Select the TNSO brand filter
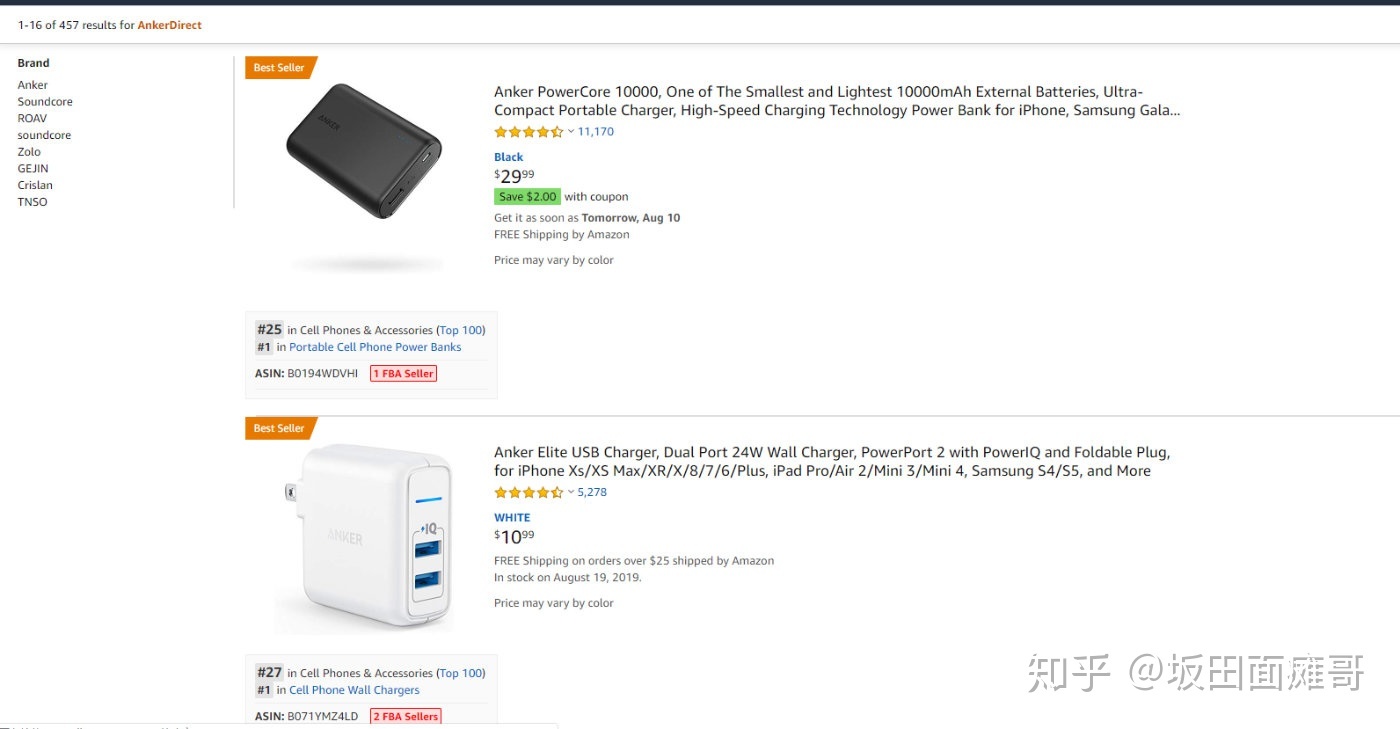 [32, 202]
